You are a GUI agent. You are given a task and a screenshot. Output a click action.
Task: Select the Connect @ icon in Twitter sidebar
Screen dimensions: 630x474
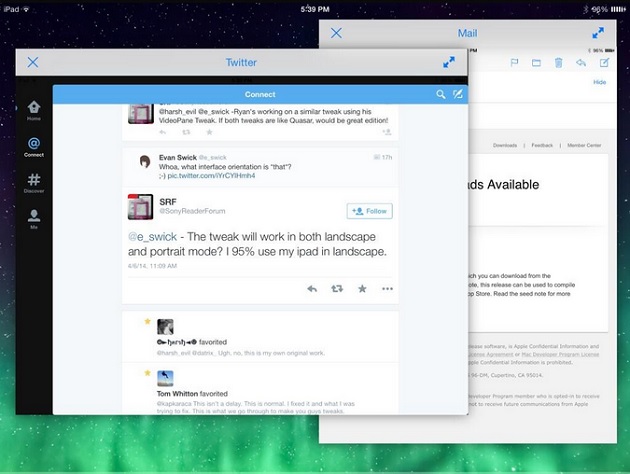click(x=34, y=147)
